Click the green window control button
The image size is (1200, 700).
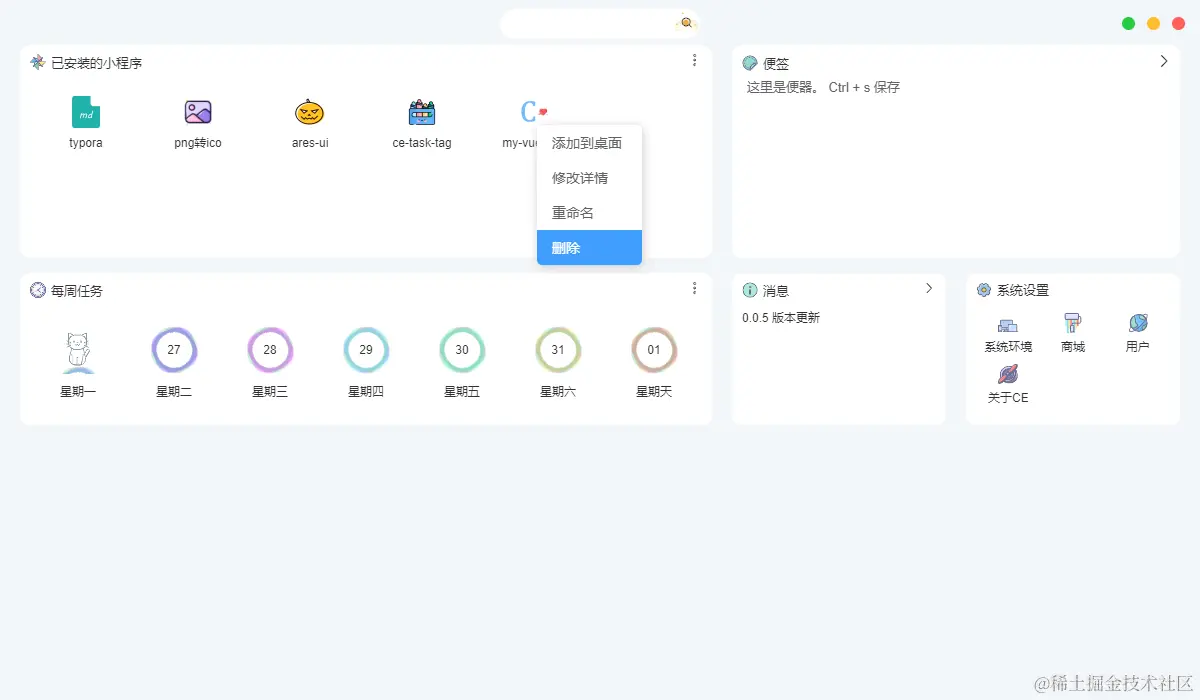coord(1129,23)
